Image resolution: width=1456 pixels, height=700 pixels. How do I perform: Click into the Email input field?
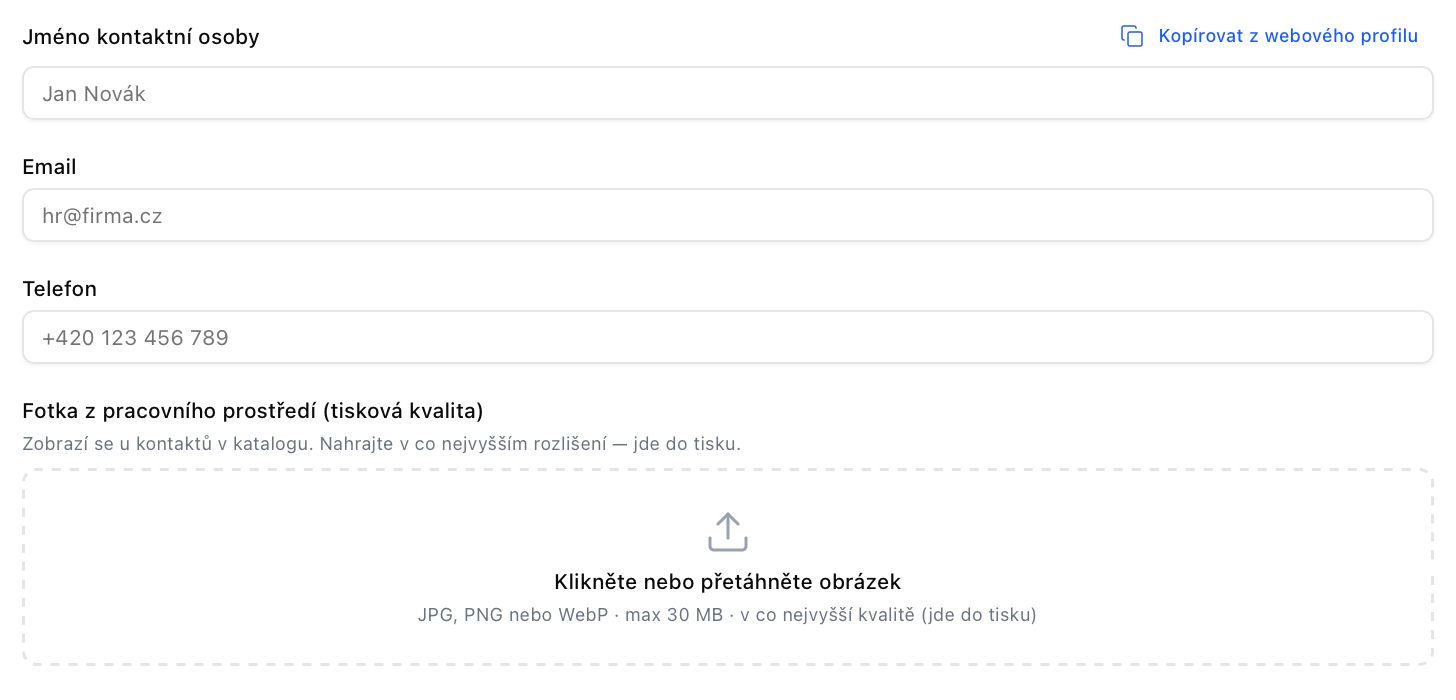(728, 215)
